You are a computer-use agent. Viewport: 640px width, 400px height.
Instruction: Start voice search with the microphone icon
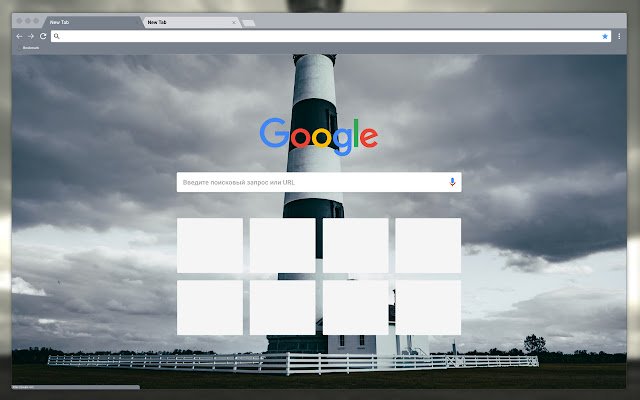point(452,182)
